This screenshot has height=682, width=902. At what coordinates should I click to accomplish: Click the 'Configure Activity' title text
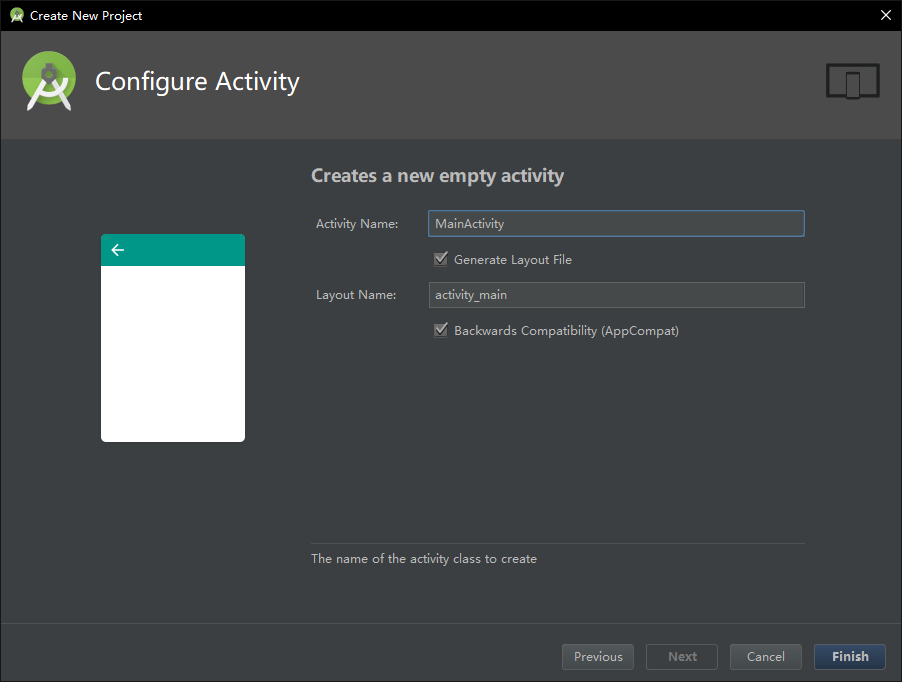pos(197,82)
